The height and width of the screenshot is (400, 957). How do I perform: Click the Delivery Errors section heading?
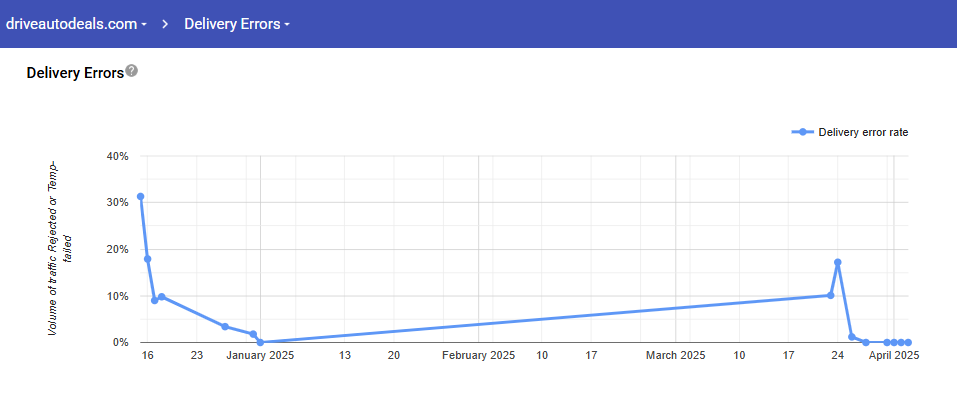(75, 73)
